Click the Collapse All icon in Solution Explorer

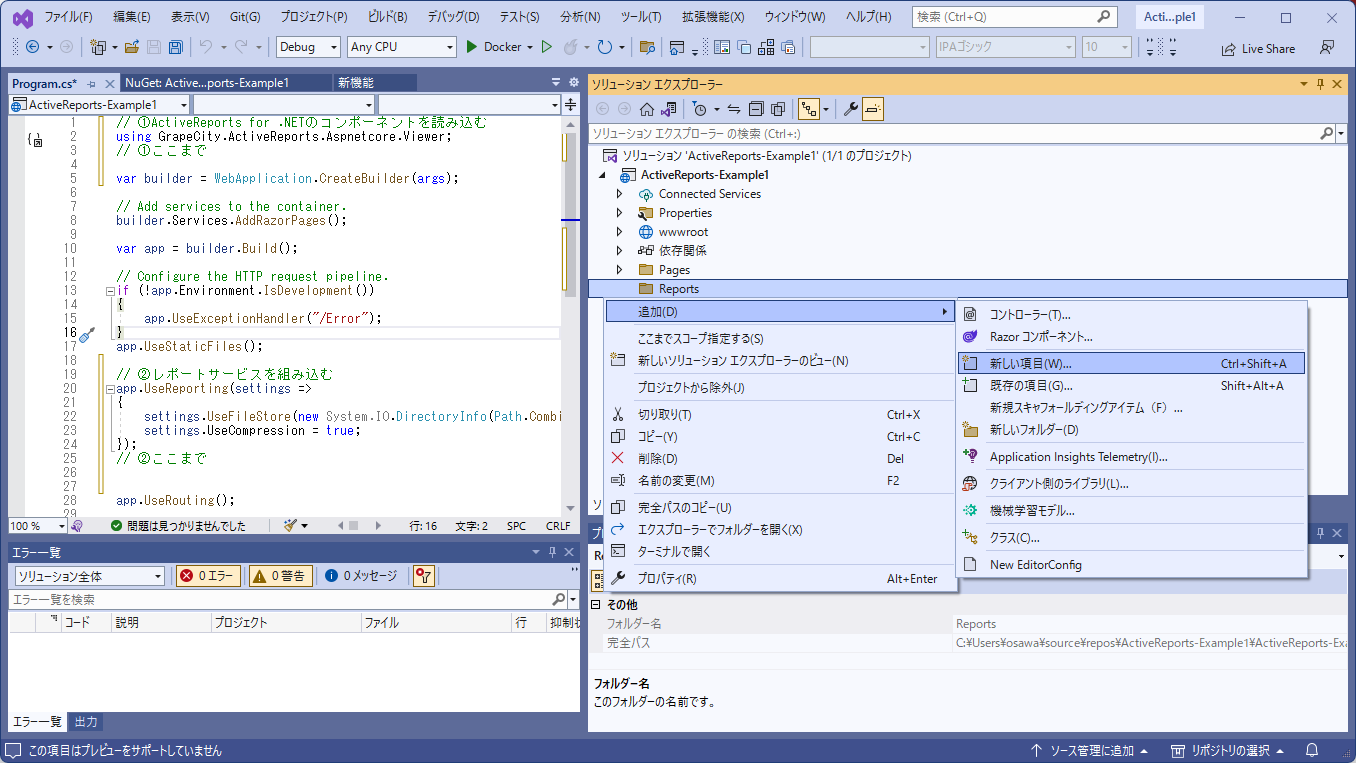coord(756,109)
